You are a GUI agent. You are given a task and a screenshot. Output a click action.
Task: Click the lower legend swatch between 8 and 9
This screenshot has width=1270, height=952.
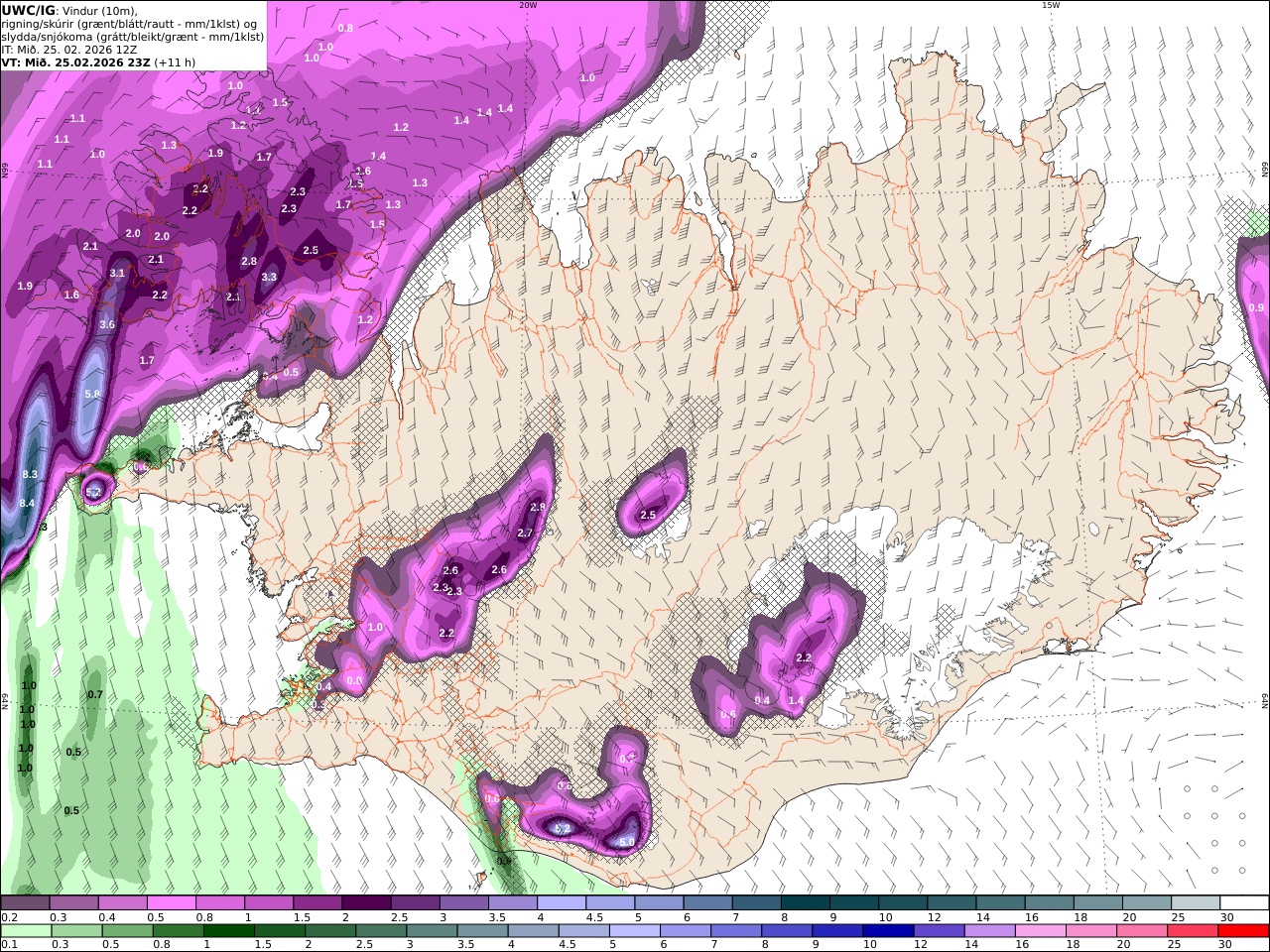(x=787, y=931)
